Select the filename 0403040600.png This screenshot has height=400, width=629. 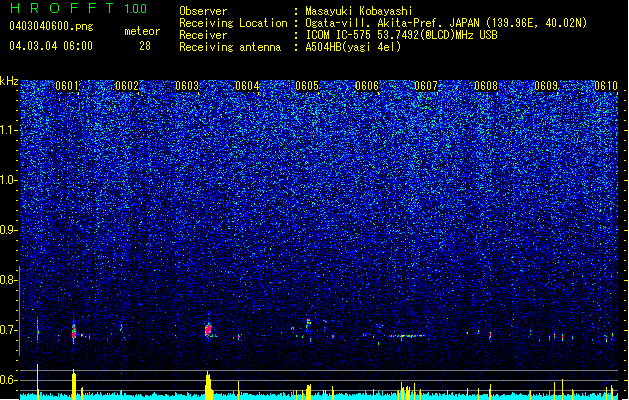pyautogui.click(x=51, y=26)
